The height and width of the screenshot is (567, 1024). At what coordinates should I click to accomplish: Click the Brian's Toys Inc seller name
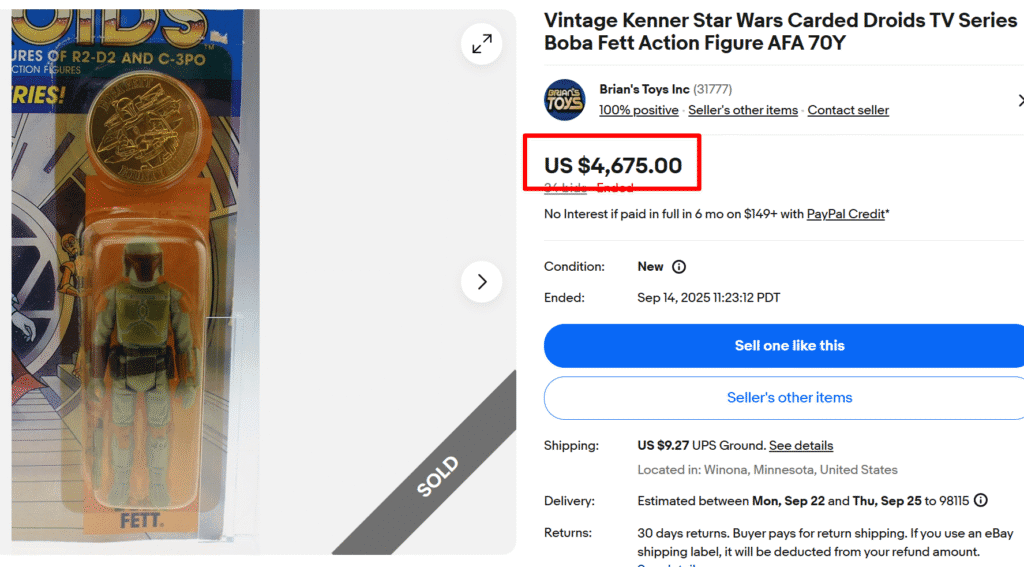644,89
